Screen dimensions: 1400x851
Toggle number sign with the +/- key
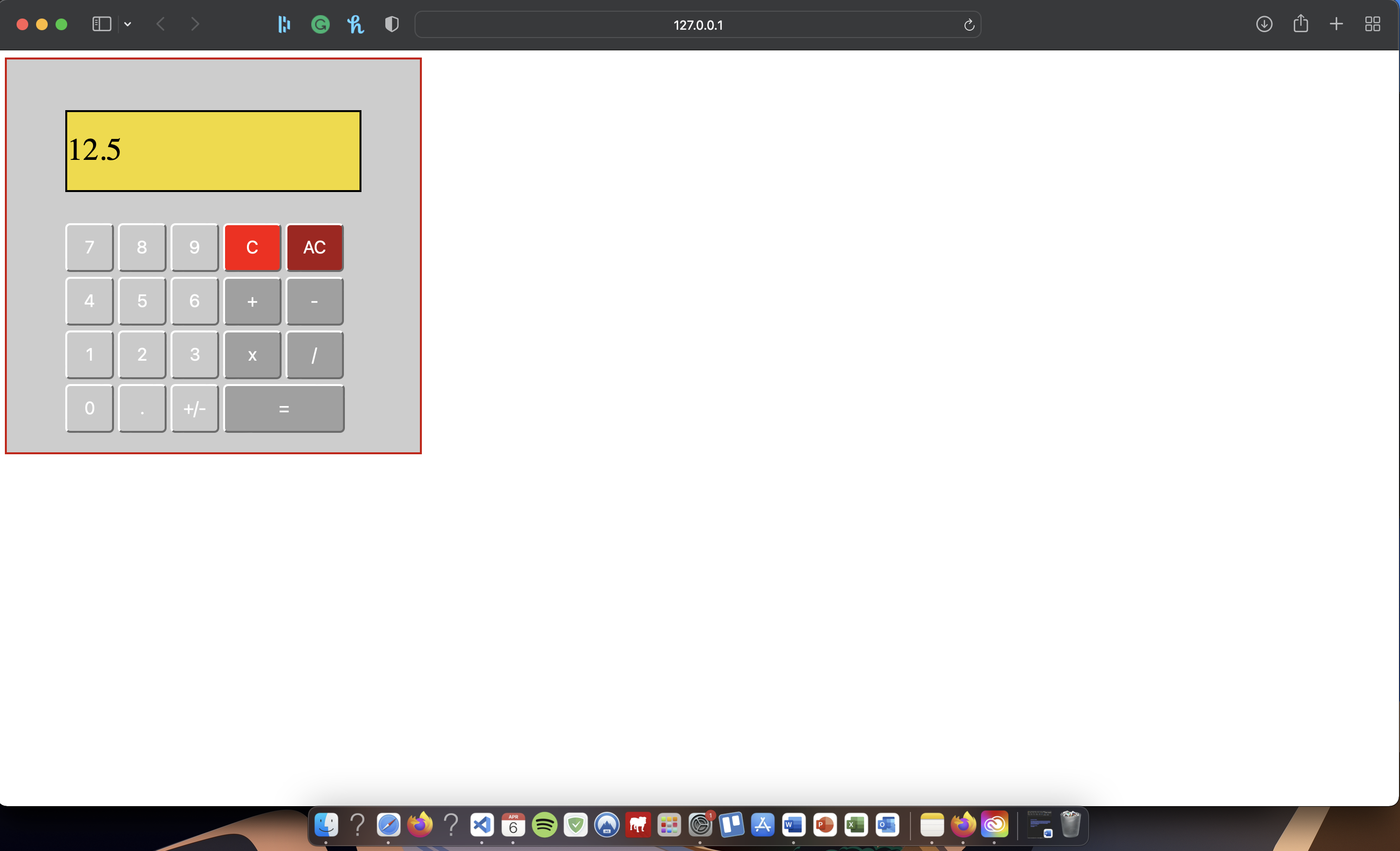194,408
